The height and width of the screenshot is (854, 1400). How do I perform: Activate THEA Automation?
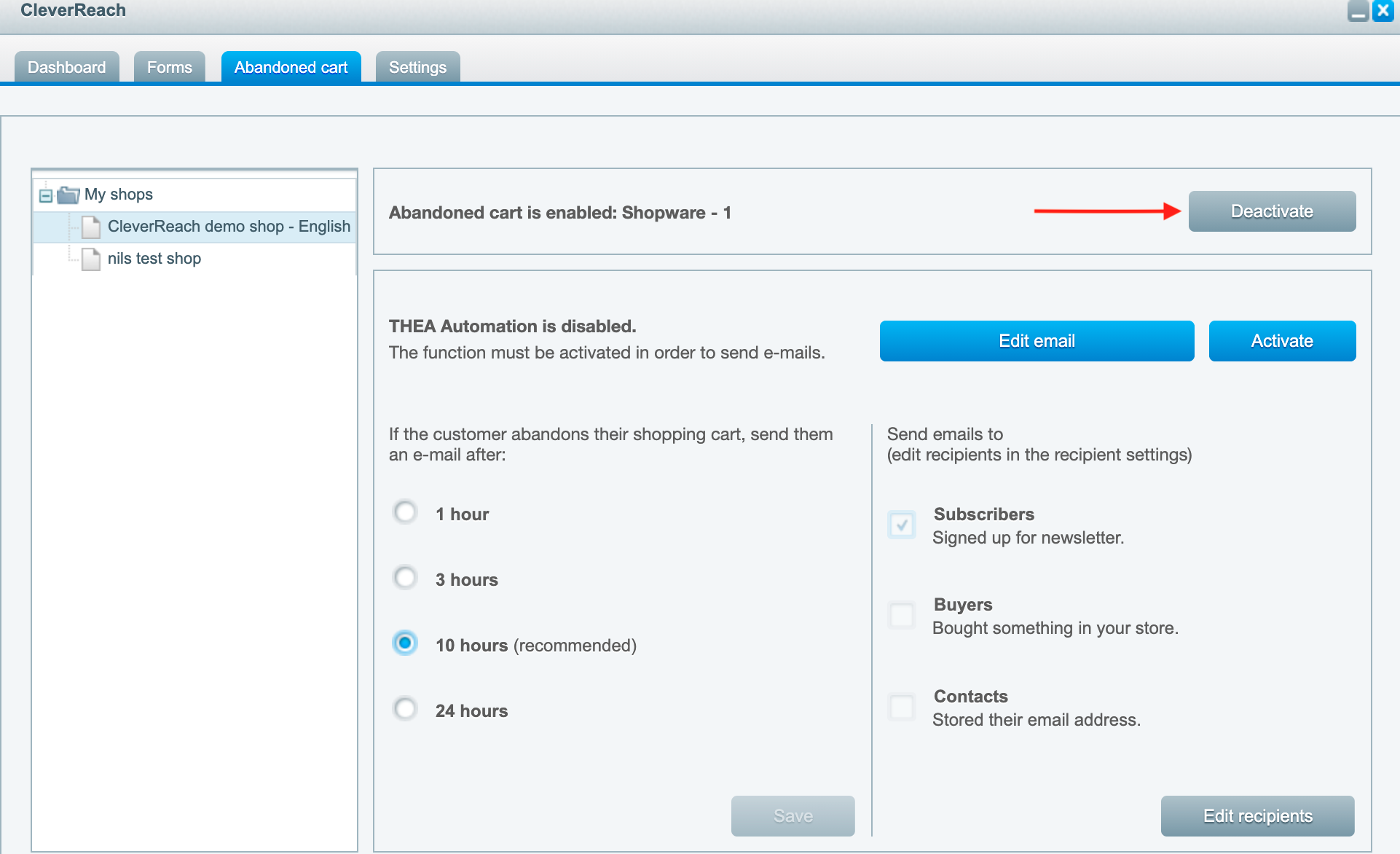pyautogui.click(x=1282, y=341)
